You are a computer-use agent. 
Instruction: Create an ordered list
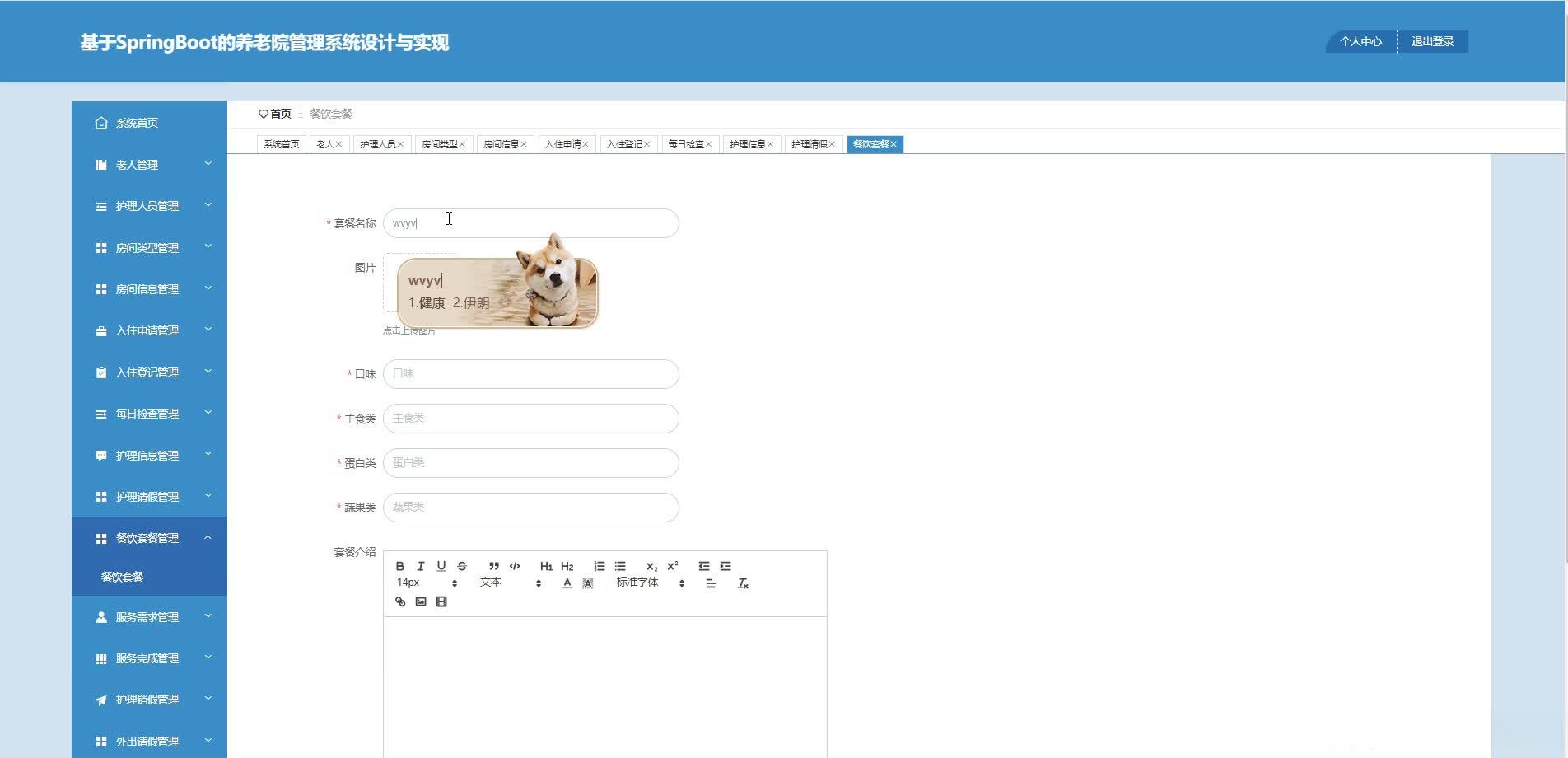(600, 566)
